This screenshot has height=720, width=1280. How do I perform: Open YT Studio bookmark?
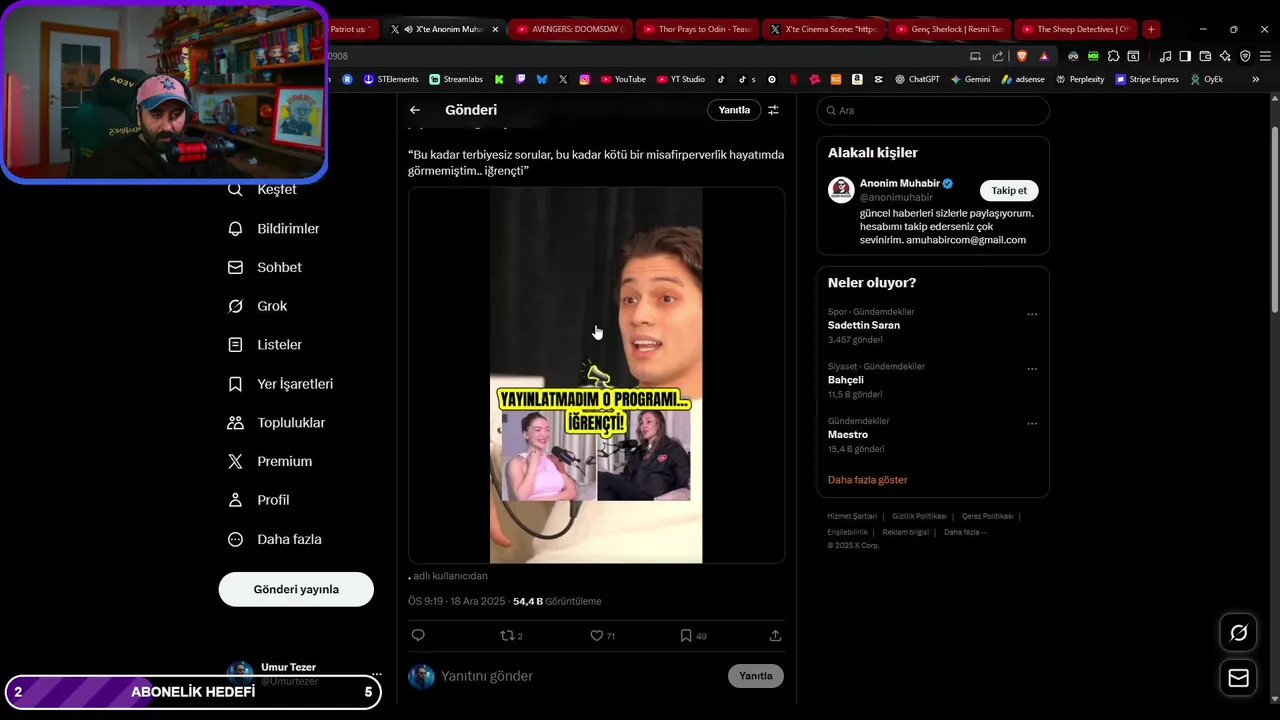680,79
